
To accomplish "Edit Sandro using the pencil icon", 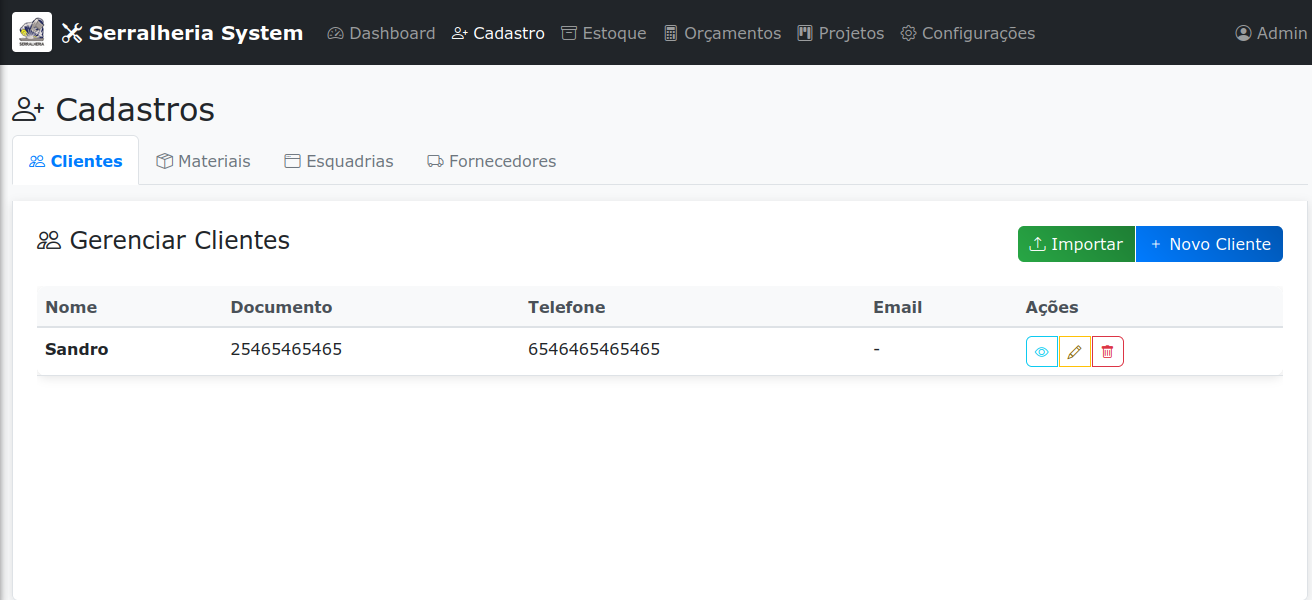I will pyautogui.click(x=1075, y=352).
